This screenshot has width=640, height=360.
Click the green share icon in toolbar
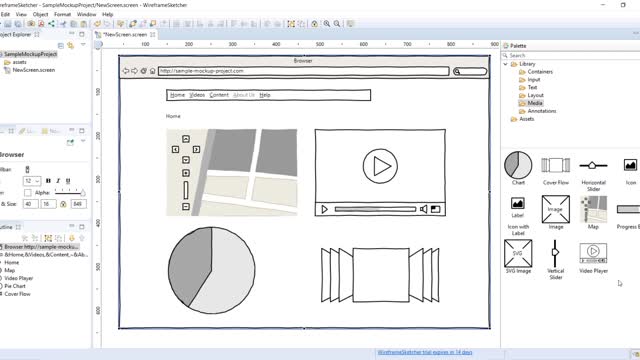coord(51,24)
